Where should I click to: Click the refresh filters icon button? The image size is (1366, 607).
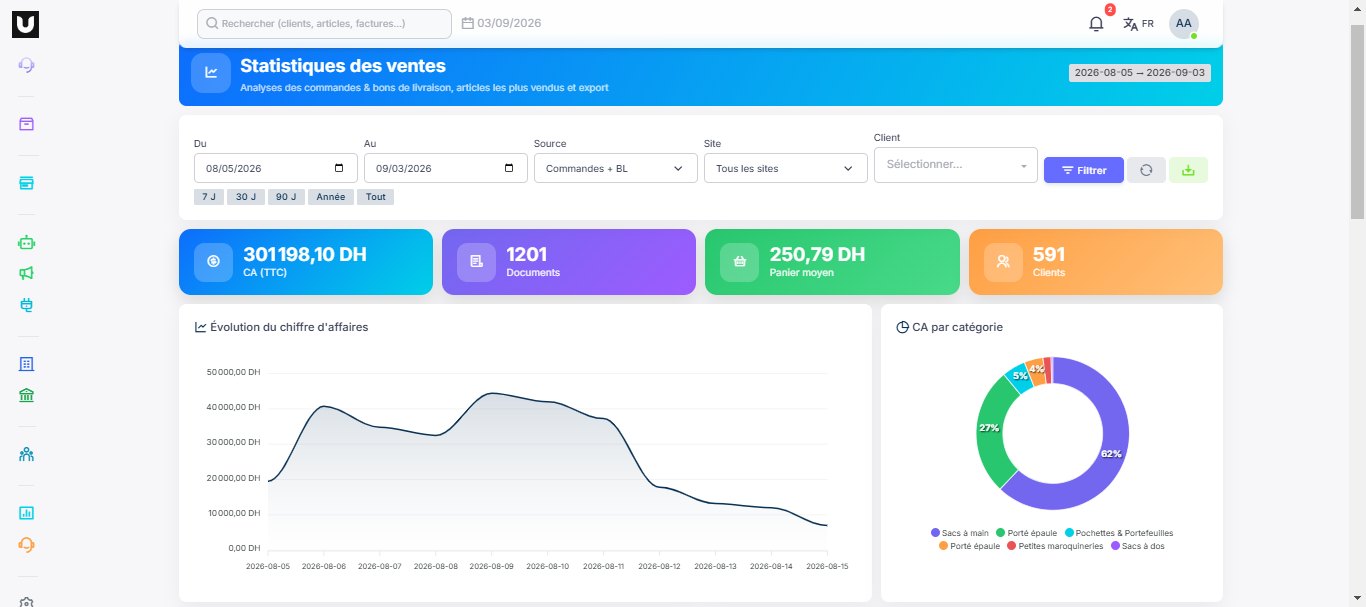pos(1146,170)
